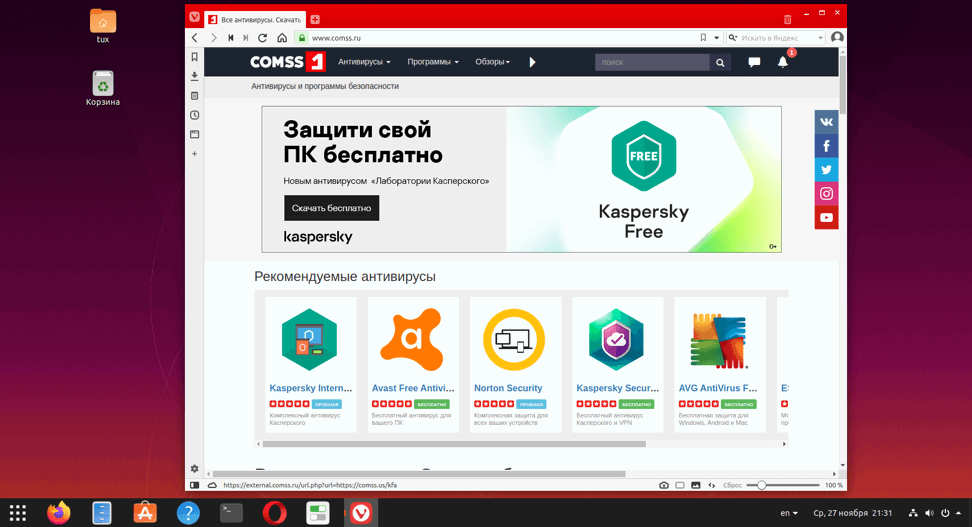Go forward with the Forward arrow

point(213,38)
